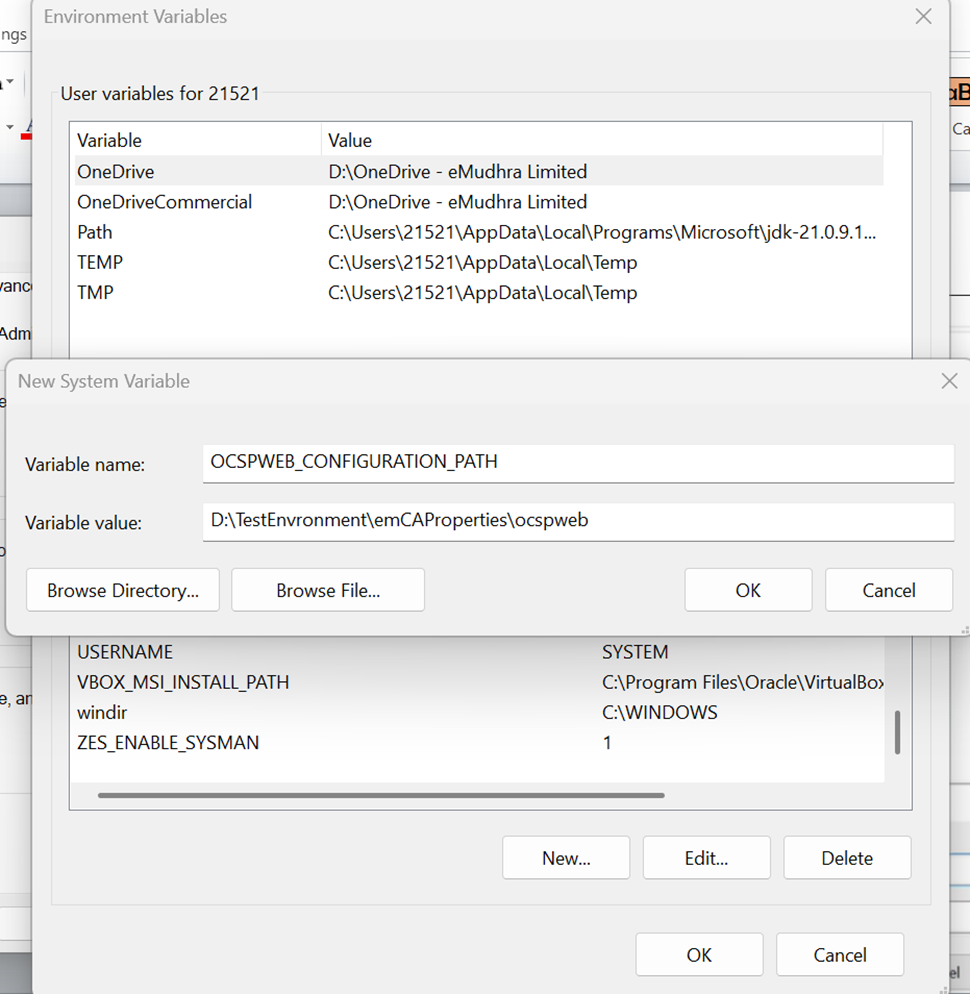970x994 pixels.
Task: Click the system variables vertical scrollbar thumb
Action: [897, 732]
